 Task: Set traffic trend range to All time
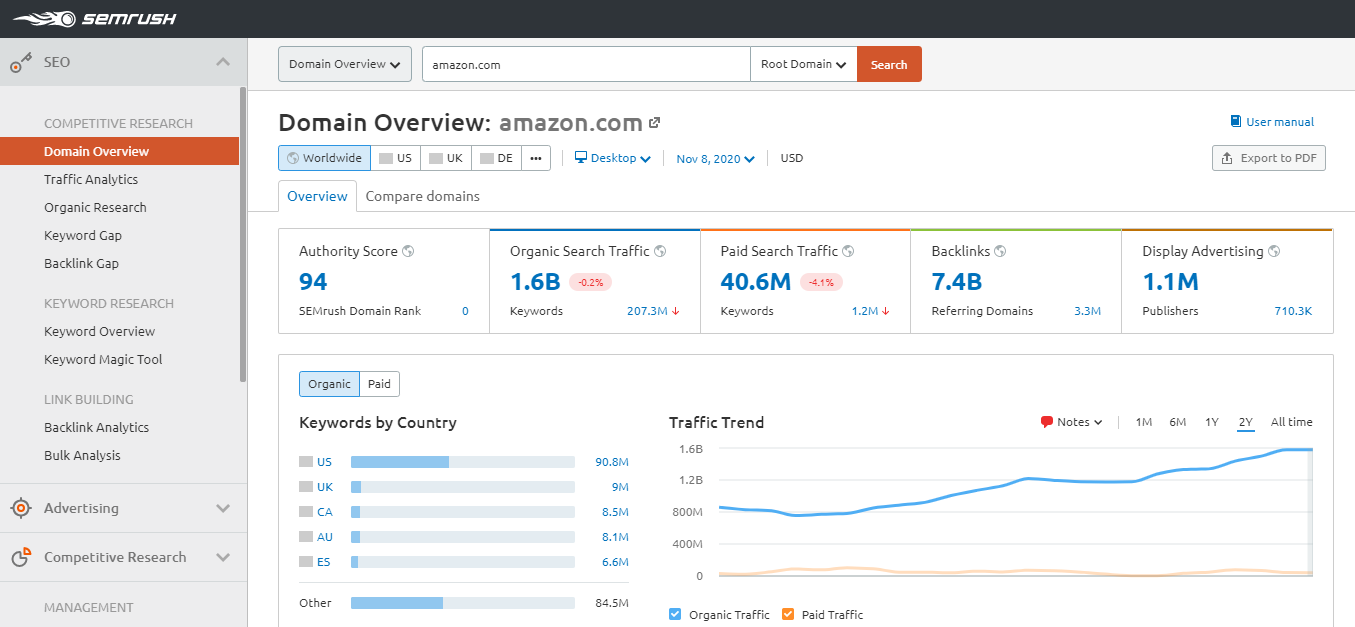click(1291, 422)
